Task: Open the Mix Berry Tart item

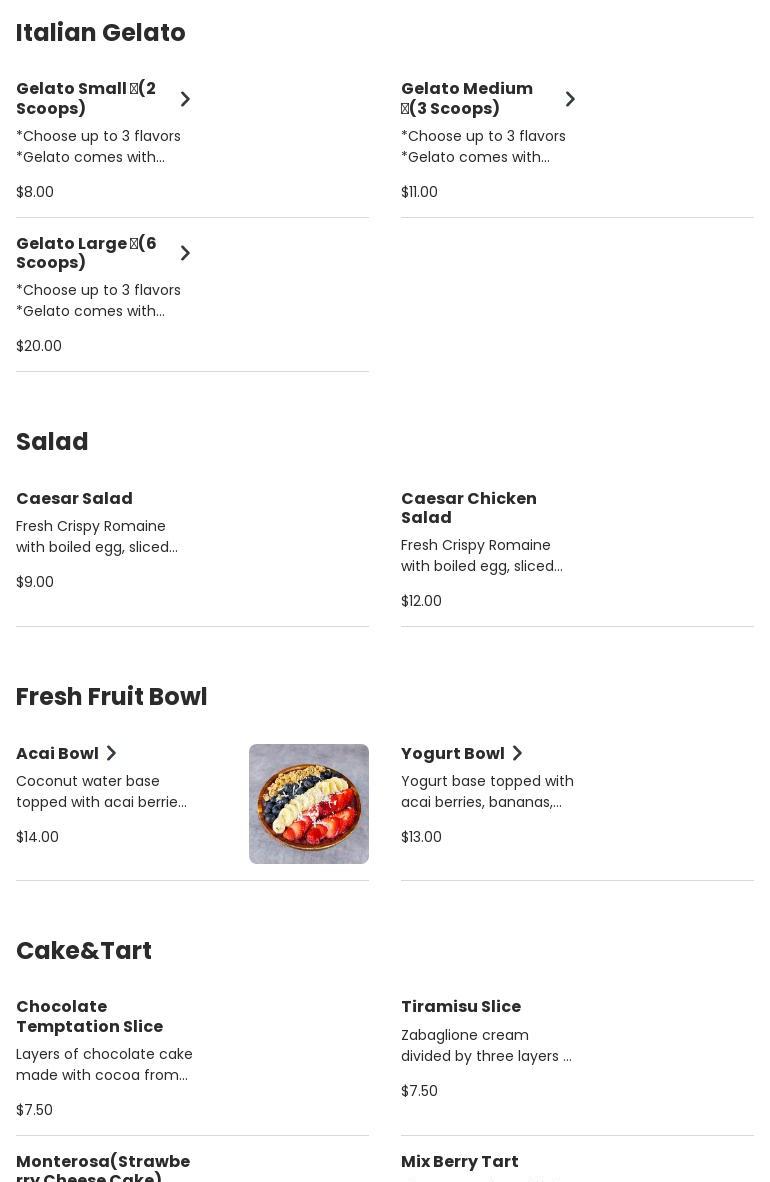Action: click(459, 1162)
